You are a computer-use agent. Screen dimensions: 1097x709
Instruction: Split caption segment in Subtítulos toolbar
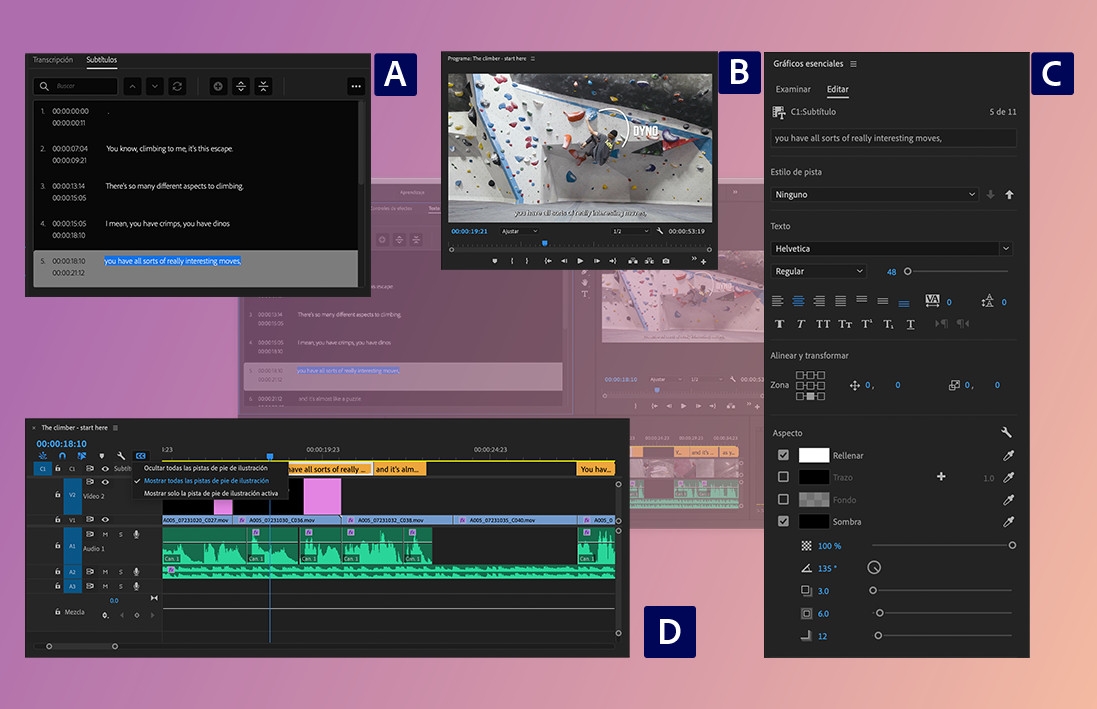coord(241,86)
